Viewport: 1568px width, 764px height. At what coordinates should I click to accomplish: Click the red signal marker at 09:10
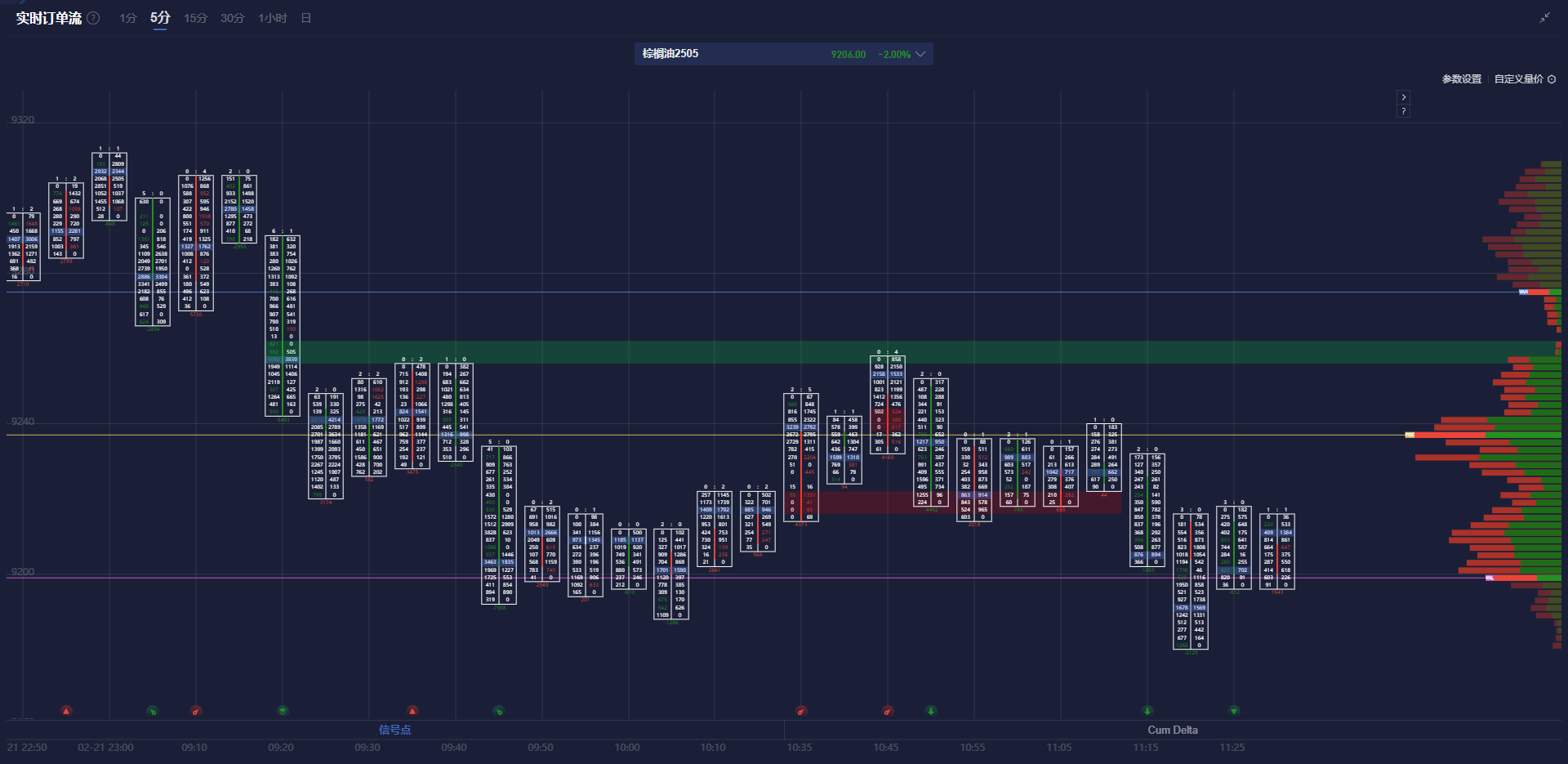(196, 711)
